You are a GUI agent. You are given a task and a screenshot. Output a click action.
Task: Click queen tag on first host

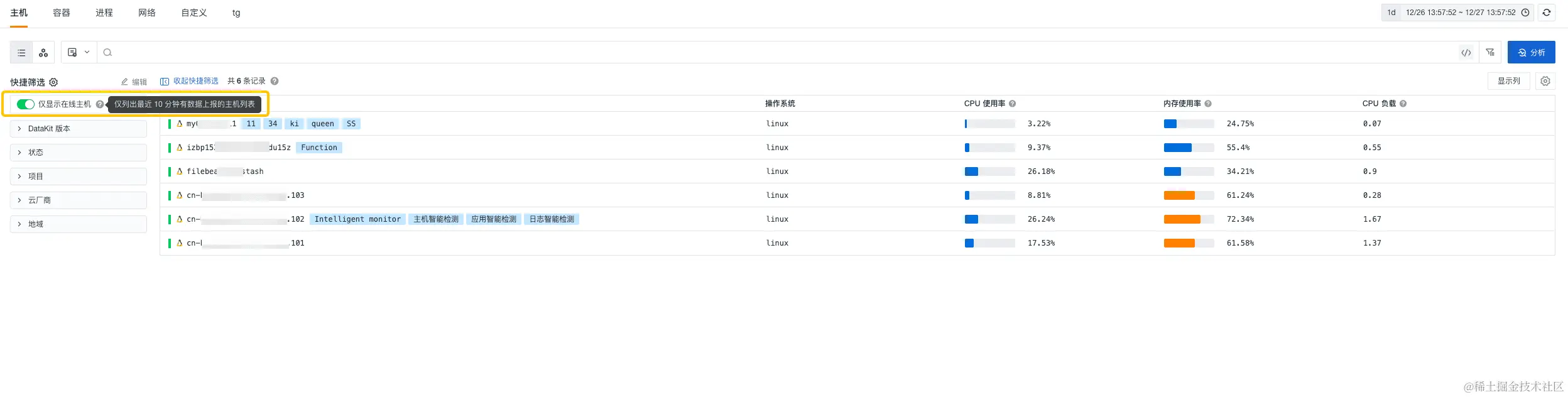(x=323, y=124)
